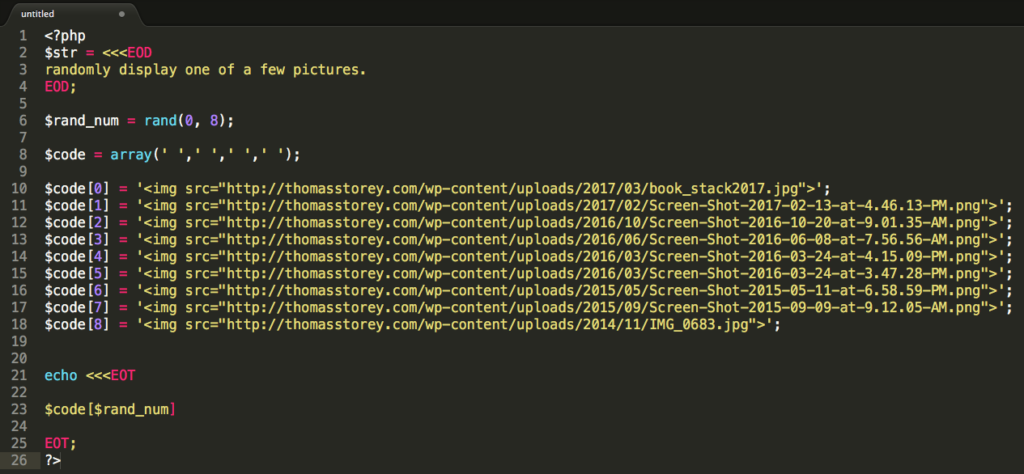Click '$code[3]' on line 13
This screenshot has width=1024, height=474.
click(x=78, y=240)
